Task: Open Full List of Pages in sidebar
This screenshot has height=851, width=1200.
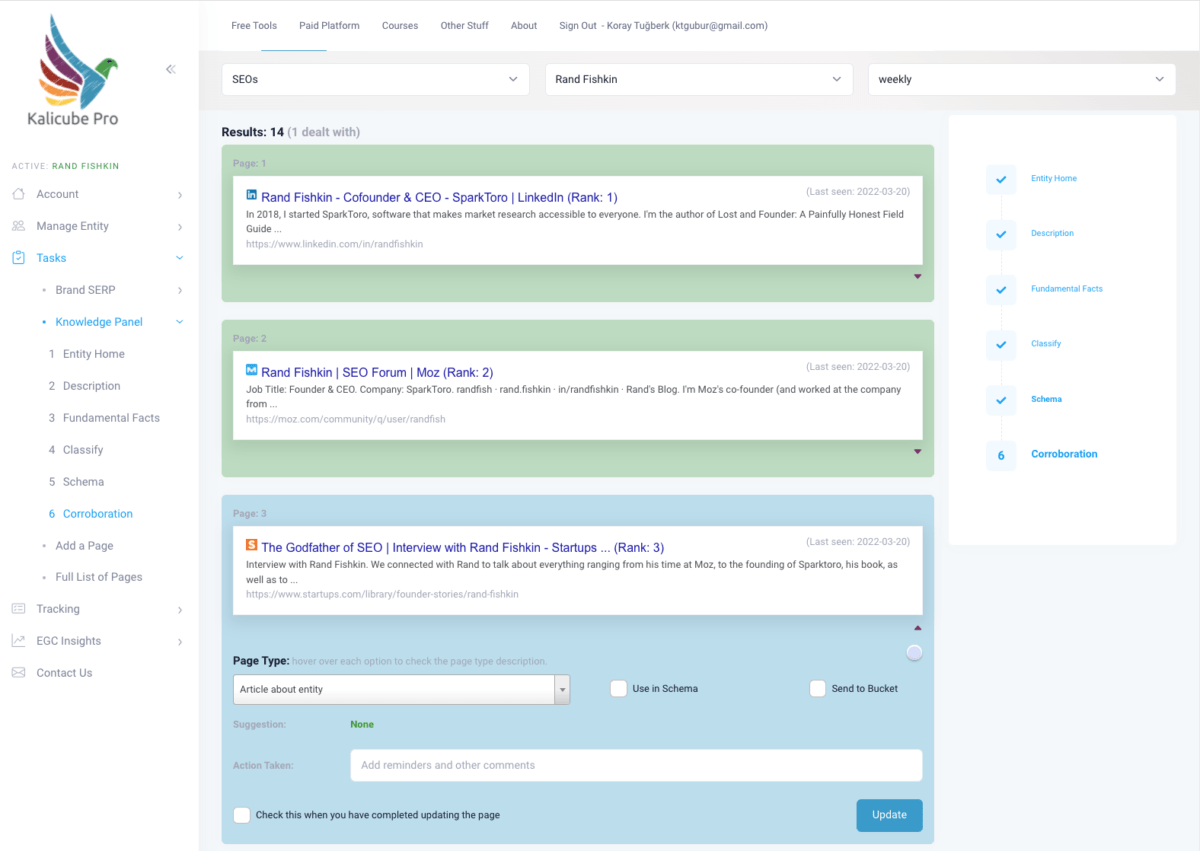Action: point(99,577)
